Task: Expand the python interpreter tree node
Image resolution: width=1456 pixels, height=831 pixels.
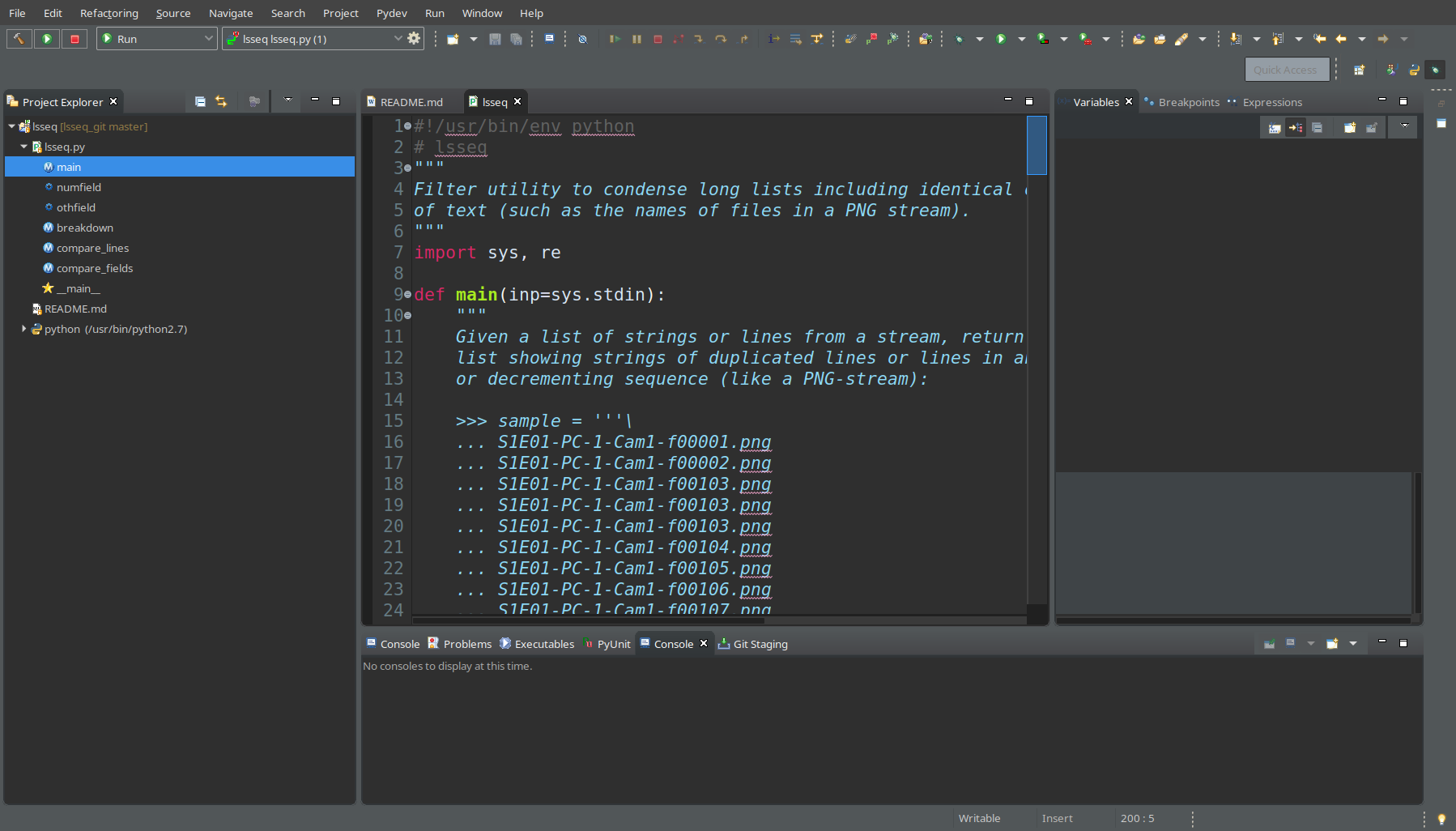Action: [23, 329]
